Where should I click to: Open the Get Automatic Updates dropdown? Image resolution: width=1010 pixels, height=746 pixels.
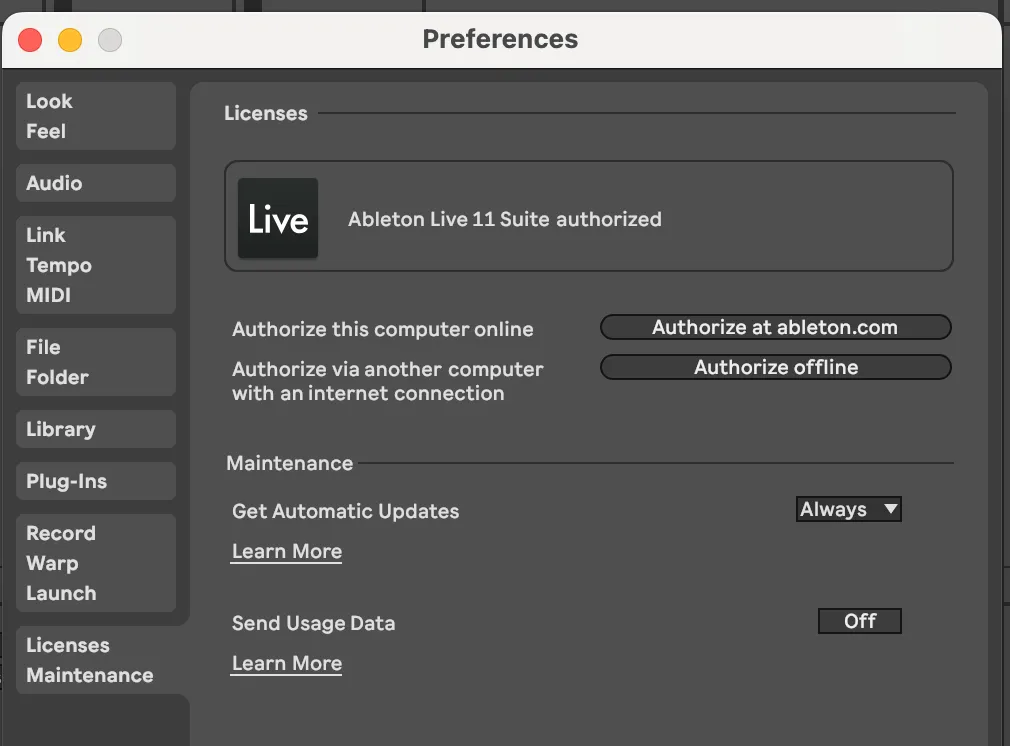(848, 509)
